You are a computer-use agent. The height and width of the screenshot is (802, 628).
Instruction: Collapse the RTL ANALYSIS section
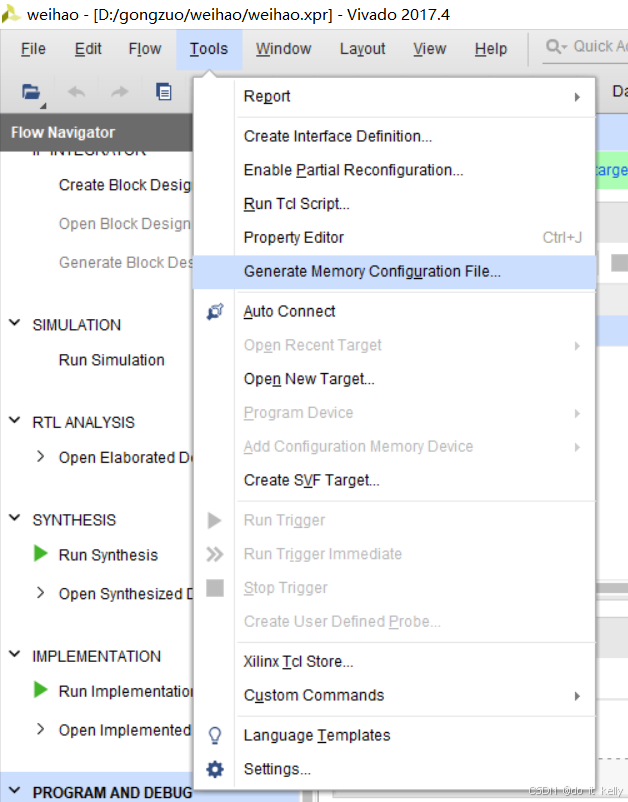point(15,421)
